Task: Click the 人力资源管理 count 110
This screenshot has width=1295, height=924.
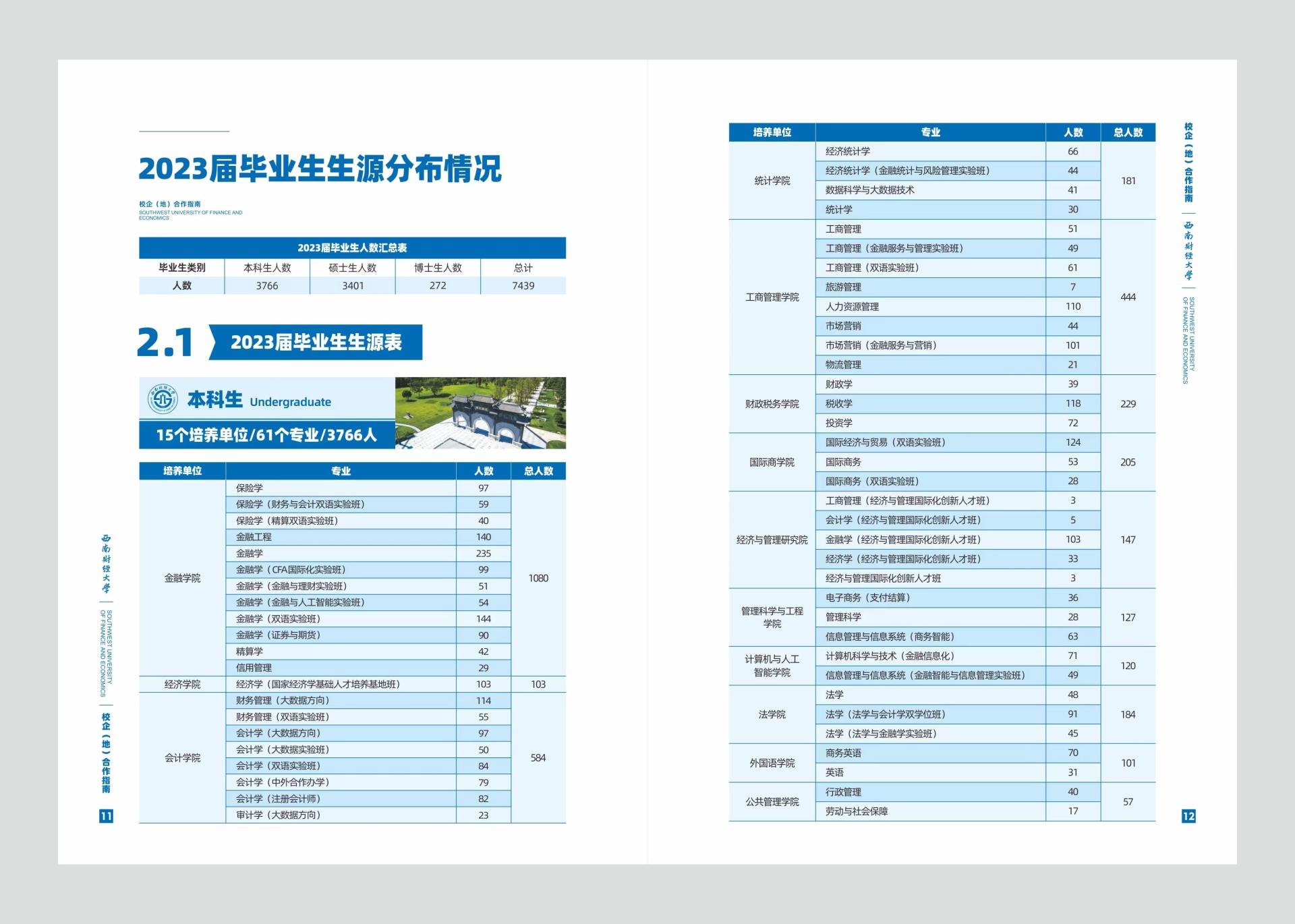Action: click(1073, 306)
